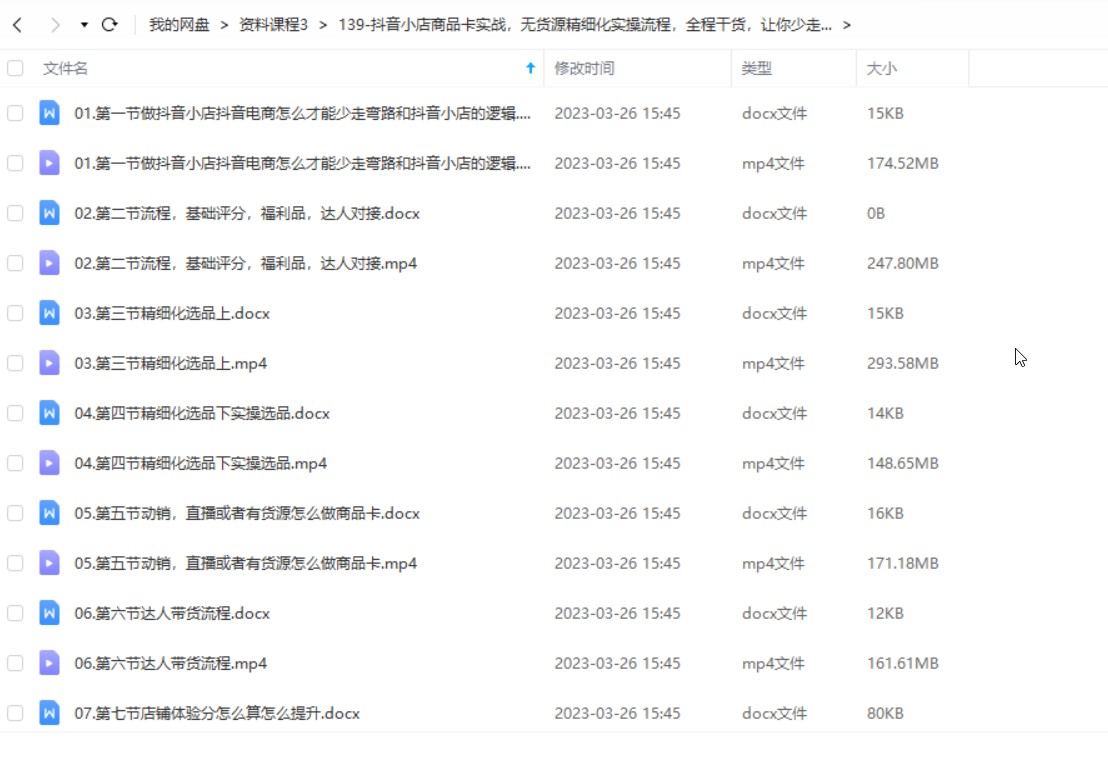Screen dimensions: 1108x761
Task: Click the Word icon of 07.第七节店铺体验分 docx
Action: click(49, 713)
